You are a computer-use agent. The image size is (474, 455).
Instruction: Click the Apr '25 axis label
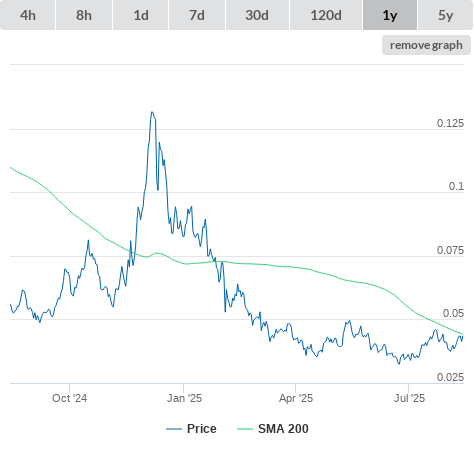pos(296,398)
